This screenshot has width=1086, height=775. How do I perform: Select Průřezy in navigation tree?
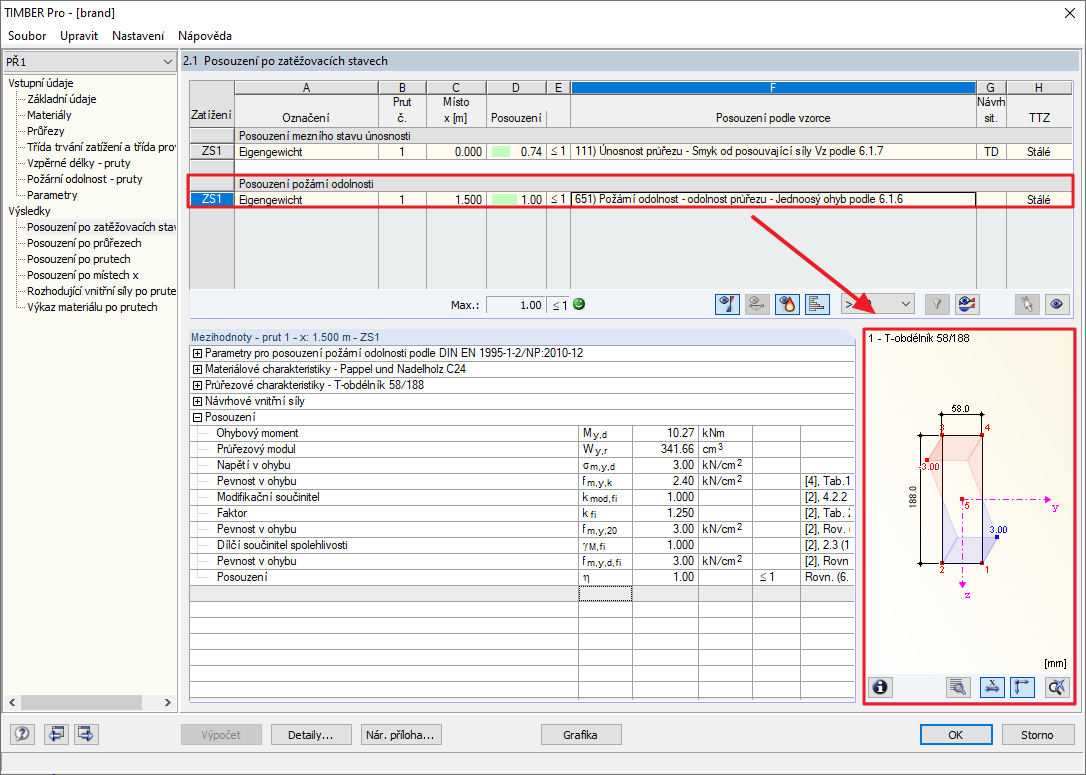tap(46, 131)
